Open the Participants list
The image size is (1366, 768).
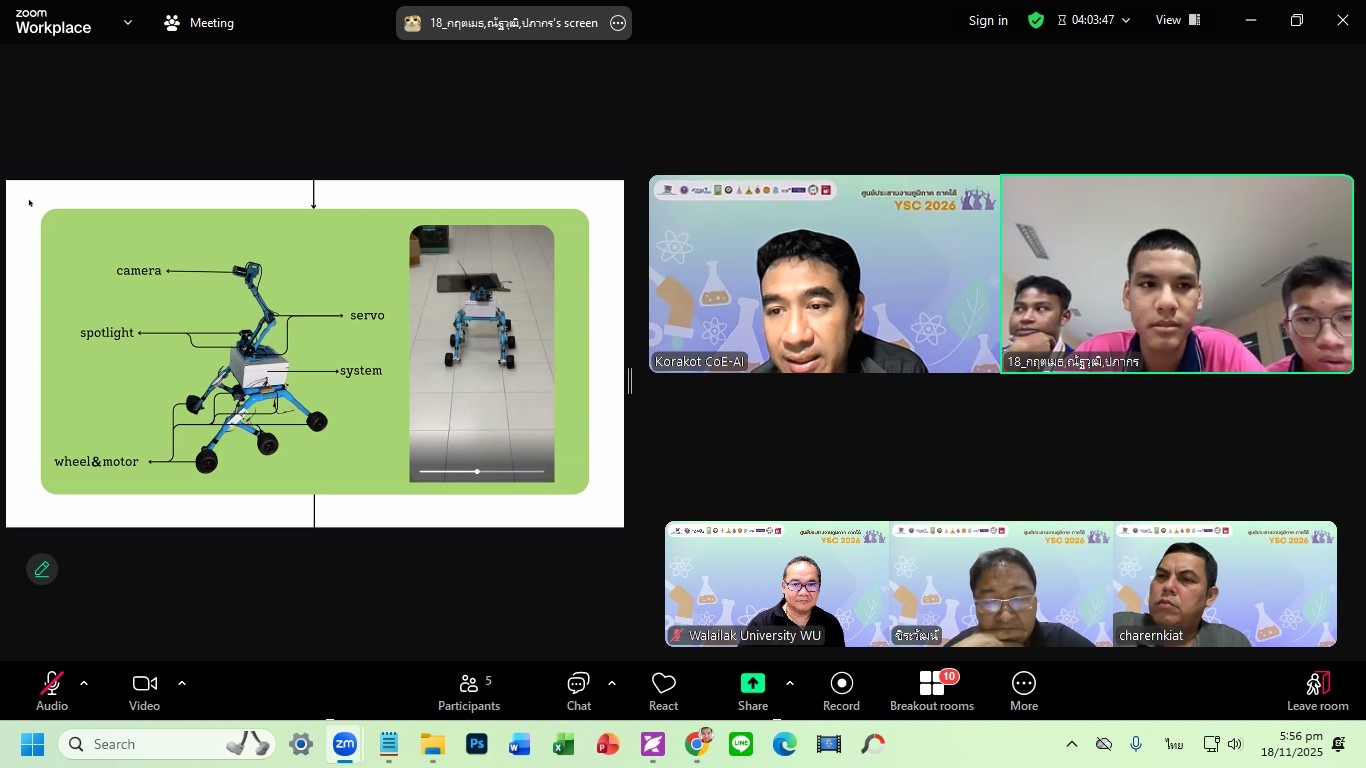pyautogui.click(x=468, y=691)
